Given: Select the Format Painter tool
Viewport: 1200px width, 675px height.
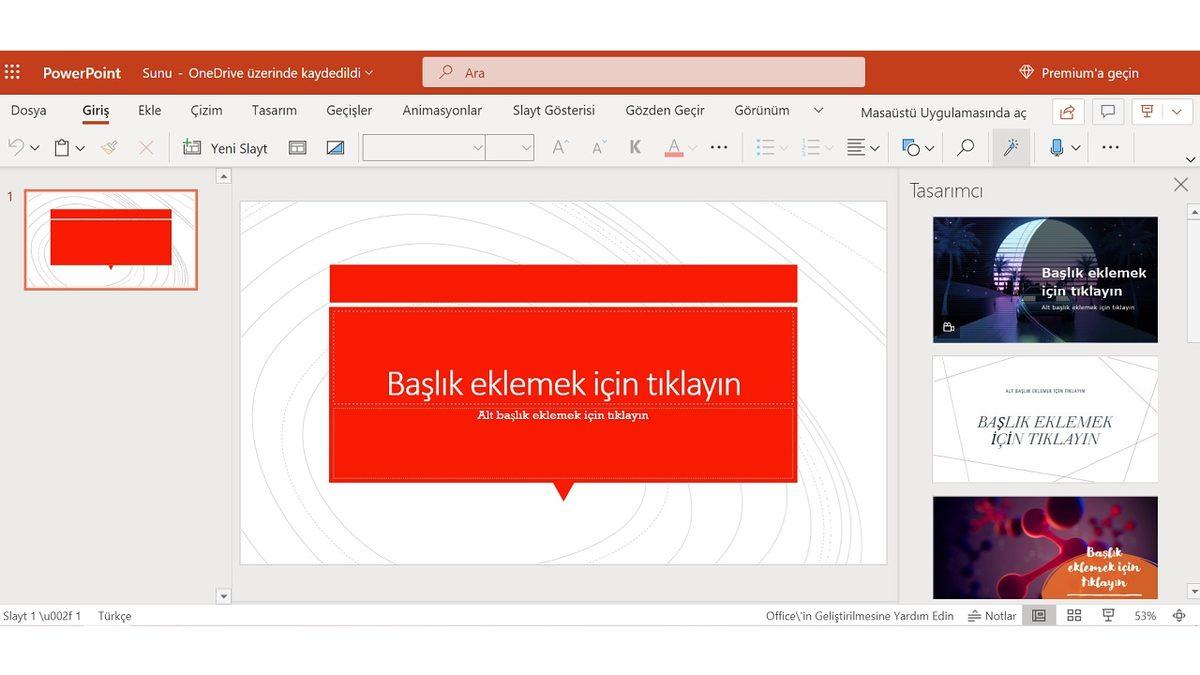Looking at the screenshot, I should tap(110, 147).
